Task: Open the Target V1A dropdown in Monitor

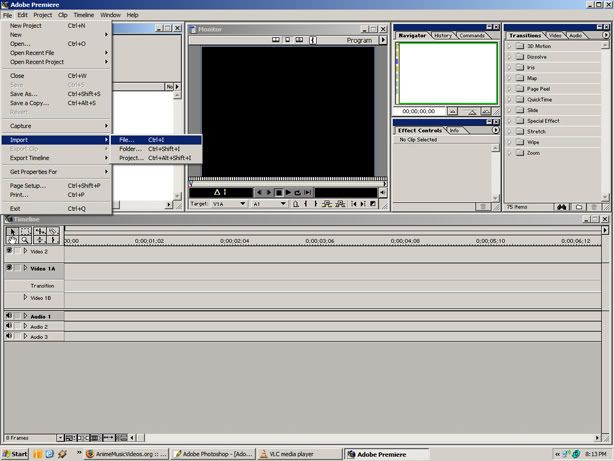Action: 229,204
